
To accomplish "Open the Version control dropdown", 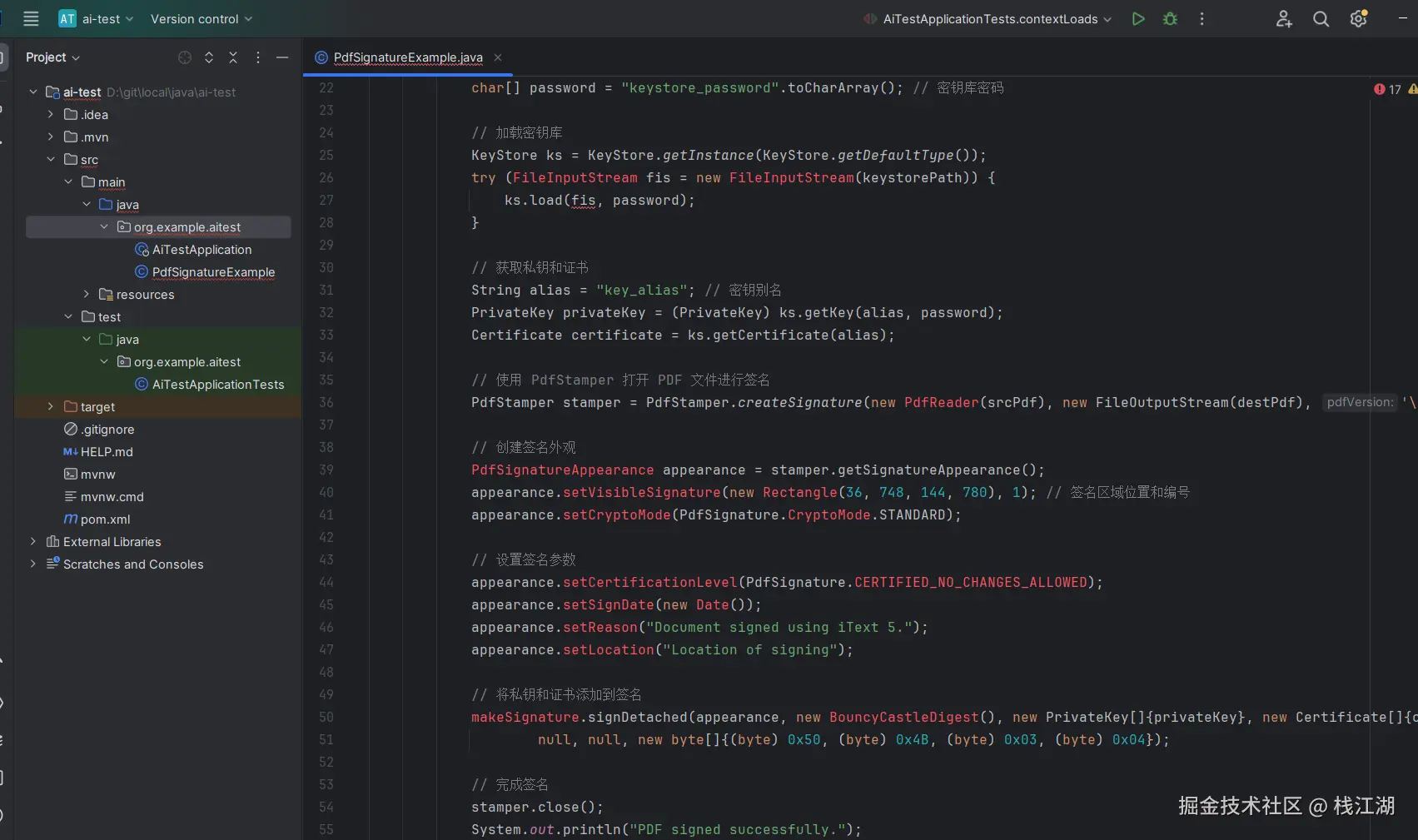I will point(201,18).
